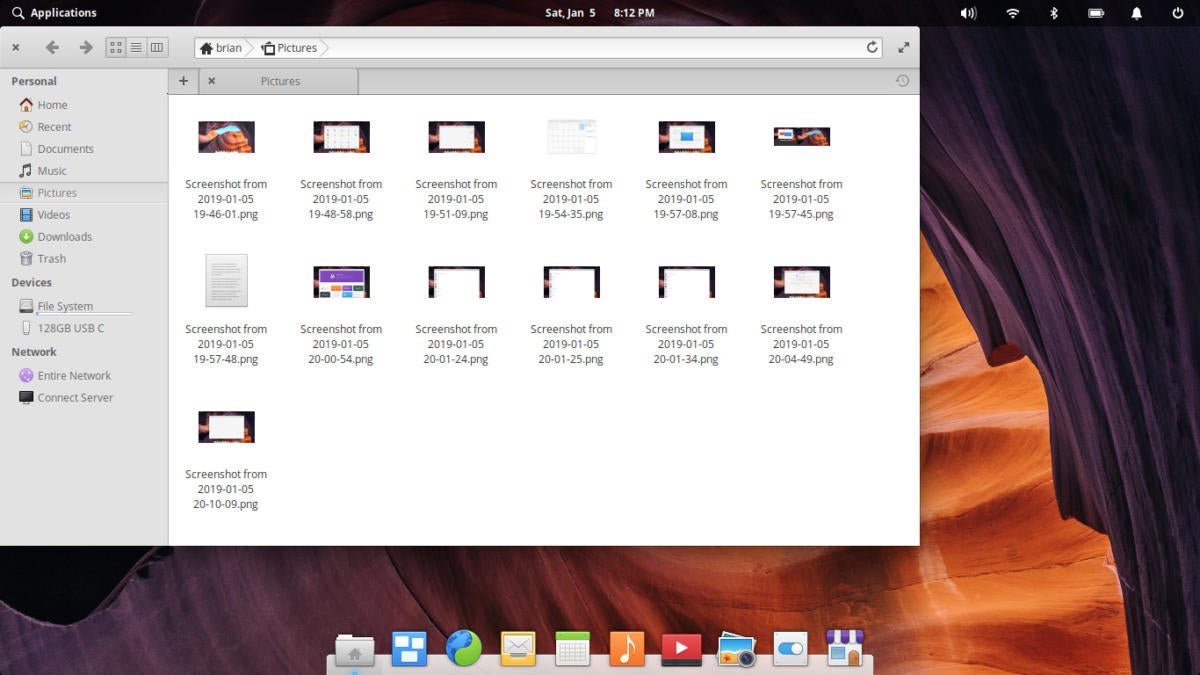Open System Settings from the dock

(790, 649)
